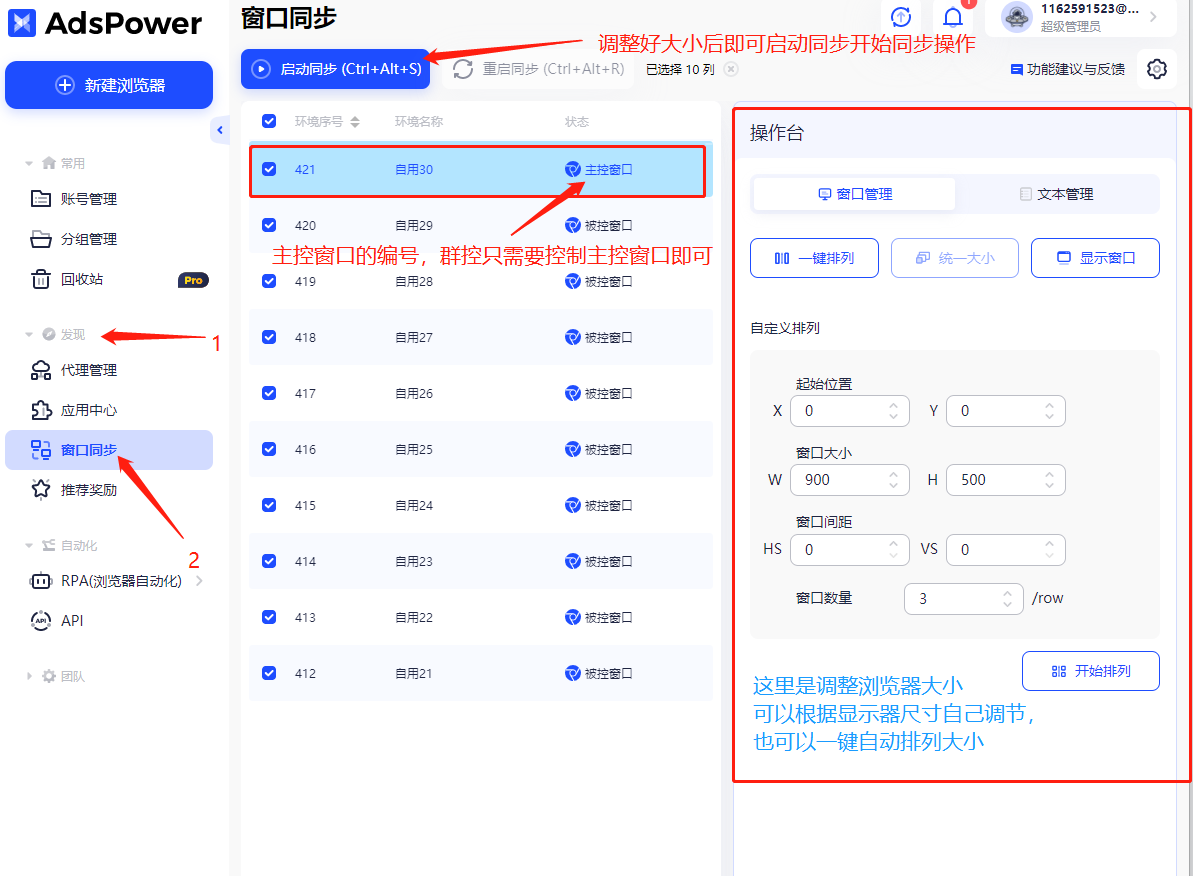Uncheck the row 412 checkbox

269,673
